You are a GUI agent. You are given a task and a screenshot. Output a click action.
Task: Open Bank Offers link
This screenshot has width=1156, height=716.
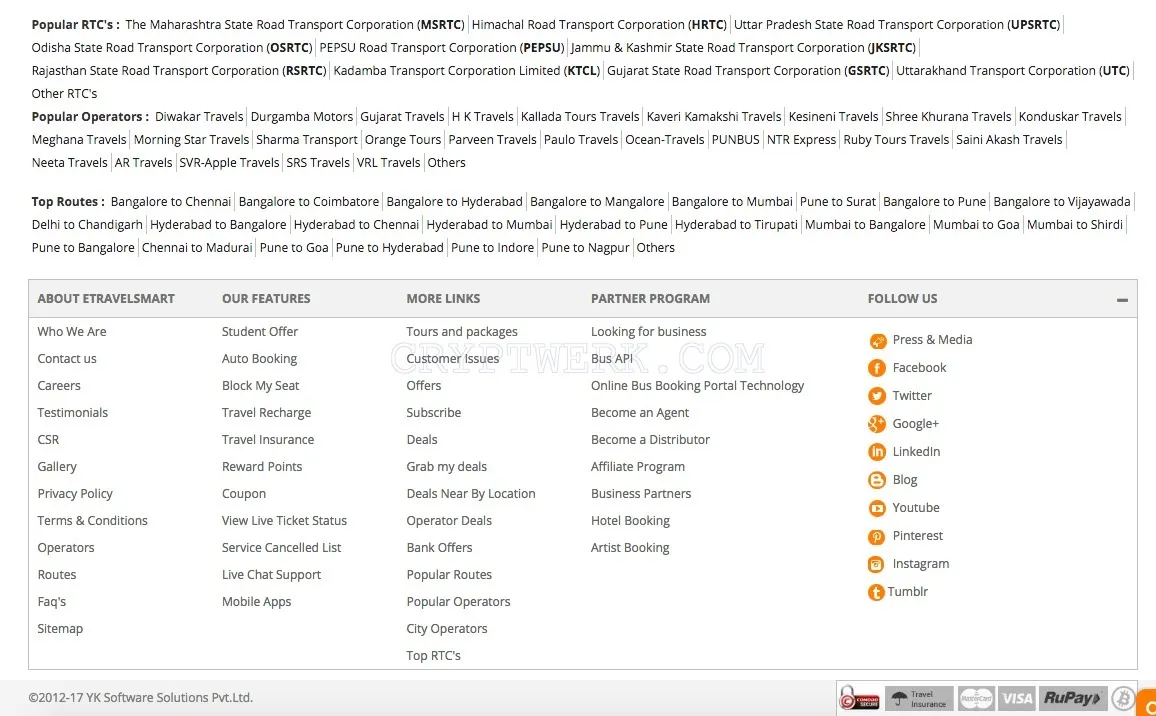tap(439, 547)
